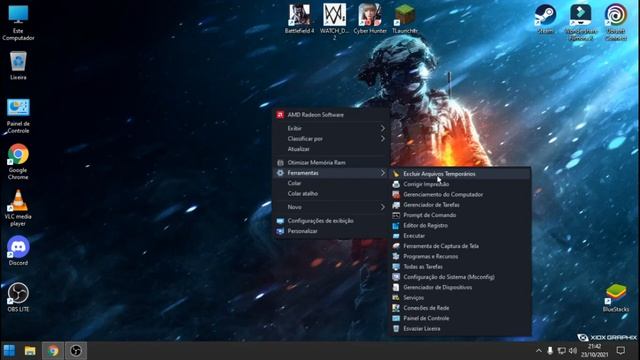The image size is (640, 360).
Task: Open Editor do Registro entry
Action: (x=460, y=225)
